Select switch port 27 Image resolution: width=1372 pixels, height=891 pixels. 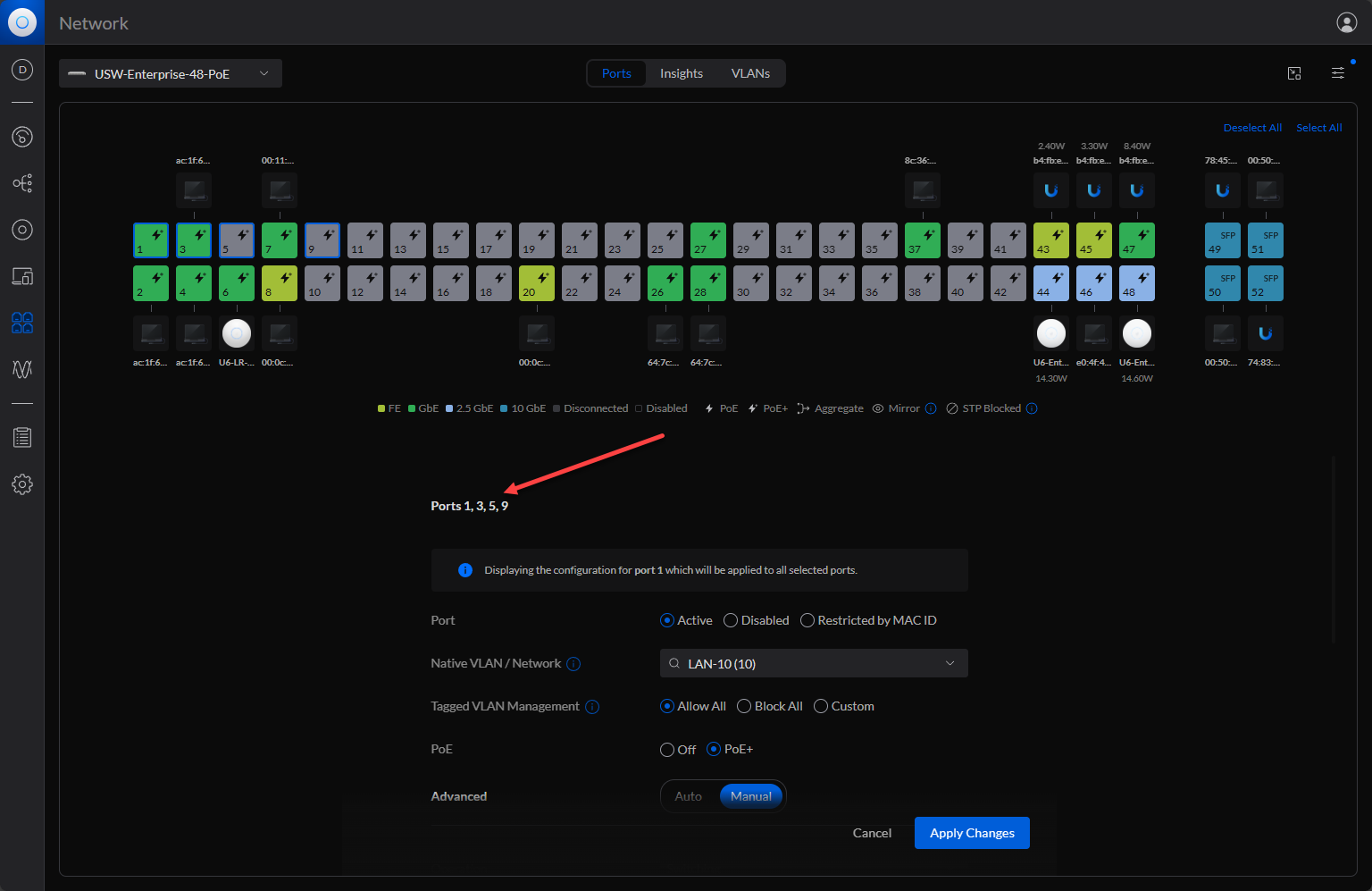pyautogui.click(x=707, y=240)
